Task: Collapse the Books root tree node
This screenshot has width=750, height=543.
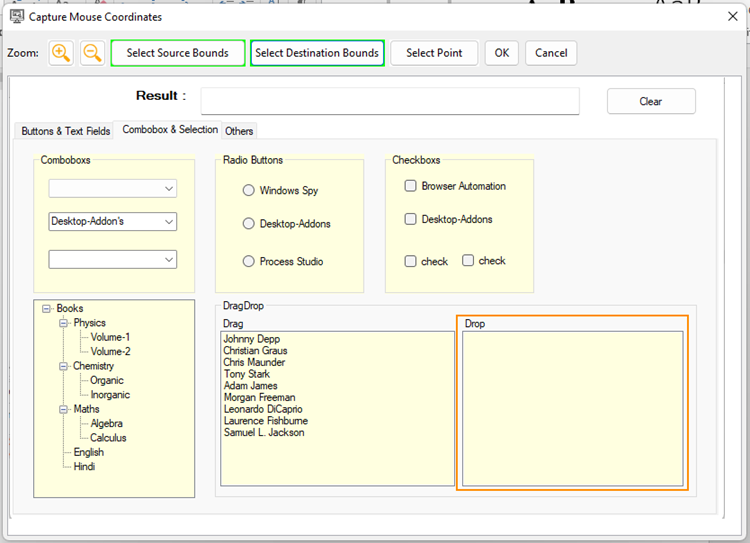Action: pos(47,309)
